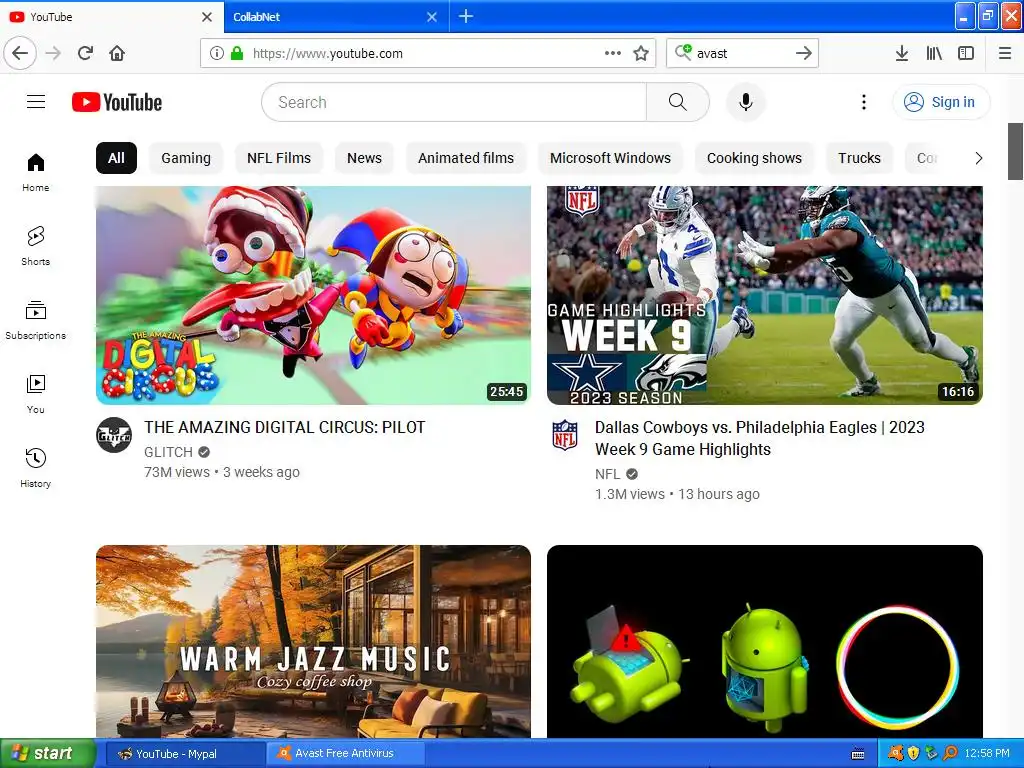
Task: Submit the avast search with arrow
Action: (x=803, y=53)
